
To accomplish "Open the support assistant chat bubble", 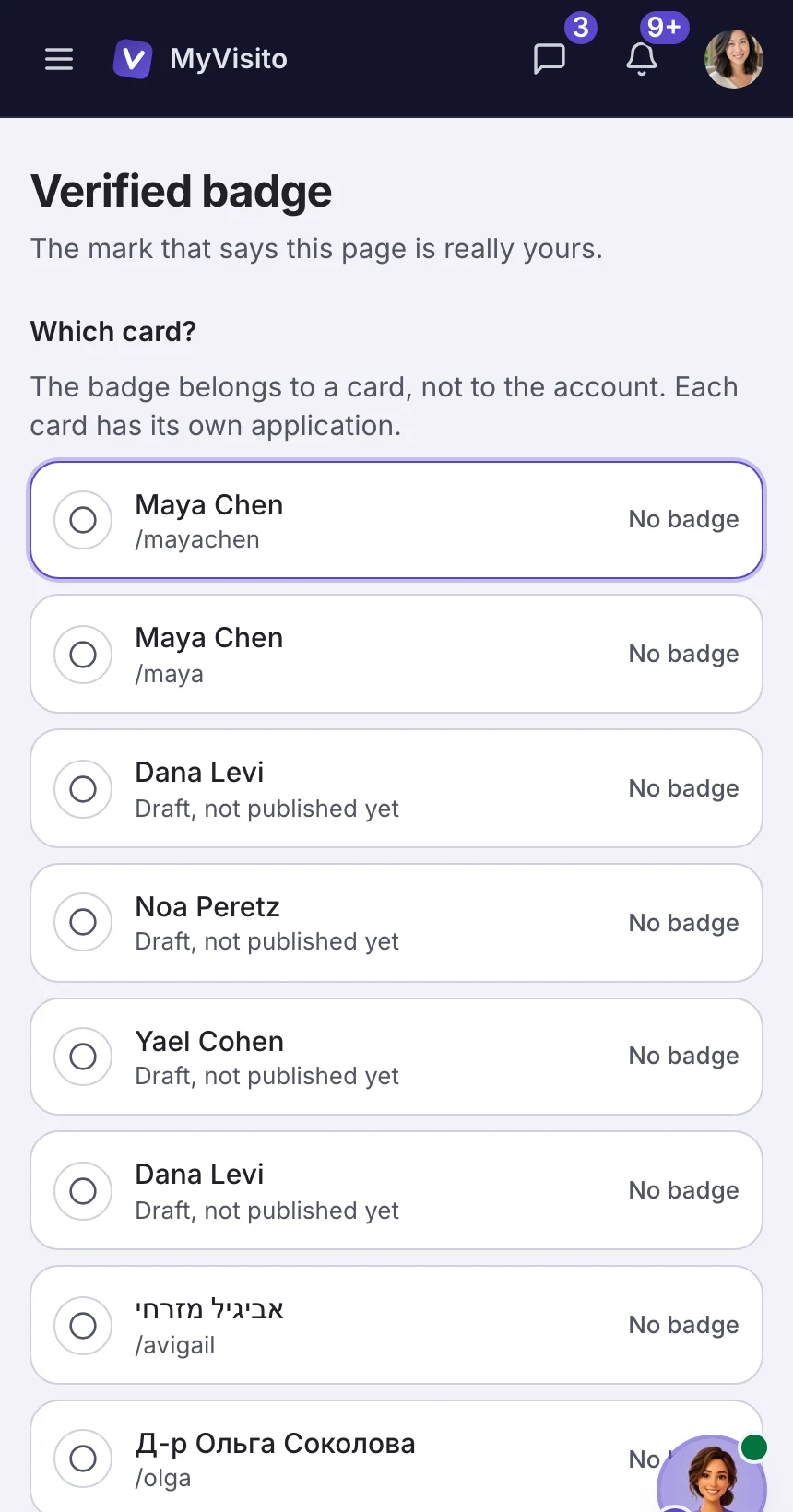I will pos(712,1473).
